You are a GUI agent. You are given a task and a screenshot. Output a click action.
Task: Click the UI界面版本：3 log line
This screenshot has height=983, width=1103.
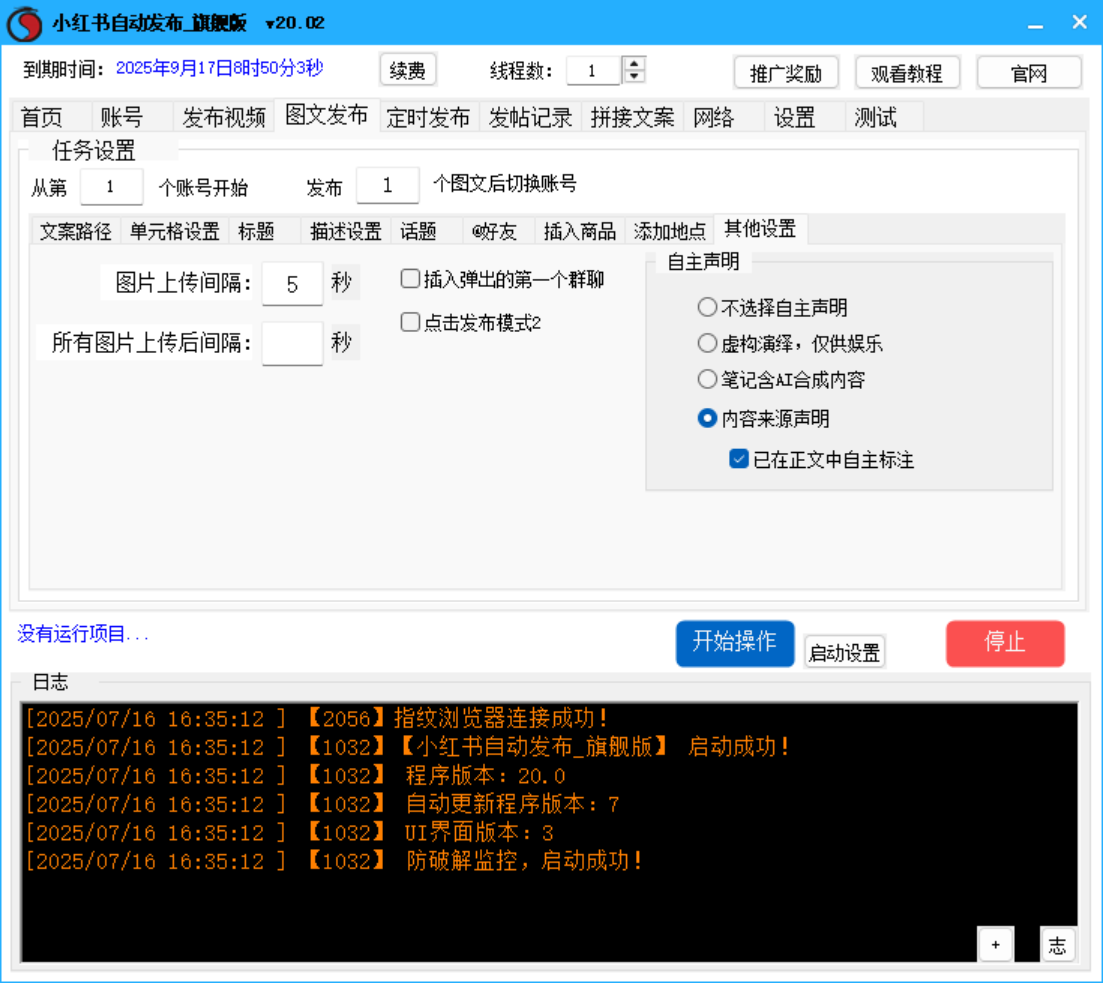pos(290,833)
